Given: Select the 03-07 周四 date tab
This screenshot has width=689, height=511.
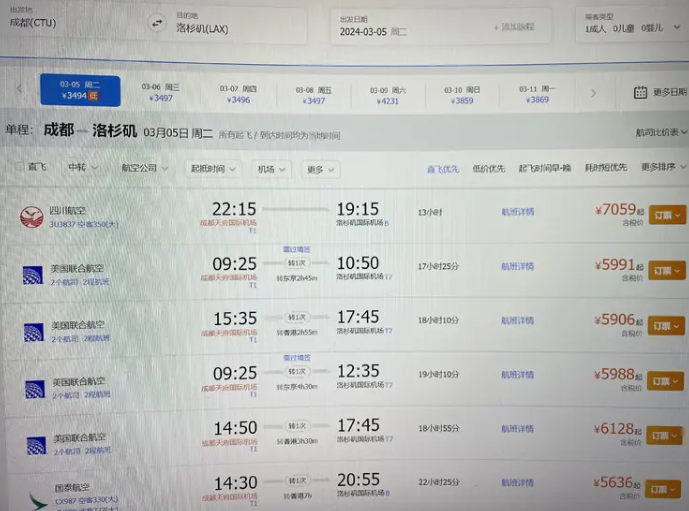Looking at the screenshot, I should click(238, 94).
